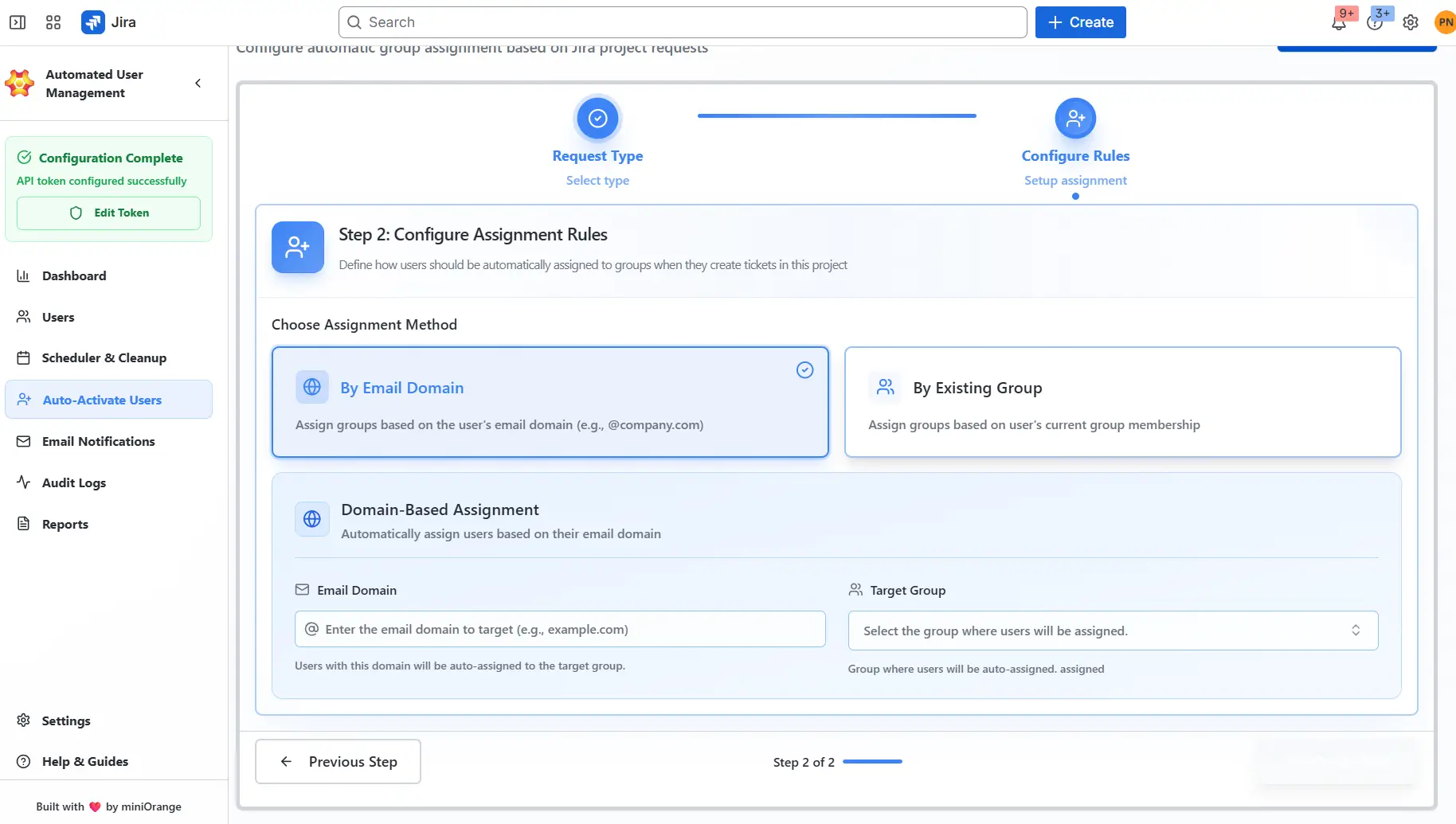Click the Step 2 header user-plus icon
This screenshot has width=1456, height=824.
(x=298, y=248)
